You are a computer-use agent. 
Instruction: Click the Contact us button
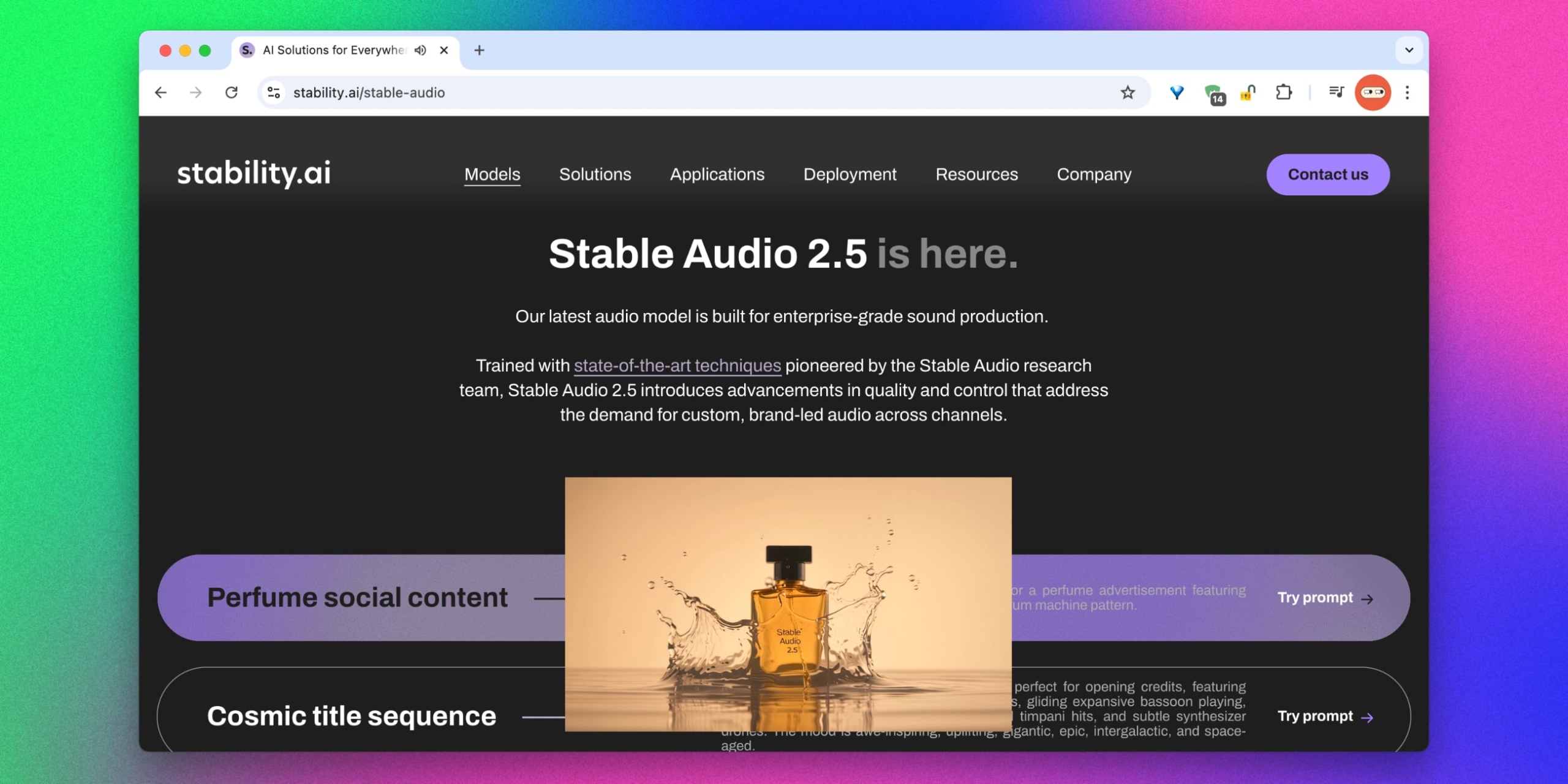point(1327,174)
